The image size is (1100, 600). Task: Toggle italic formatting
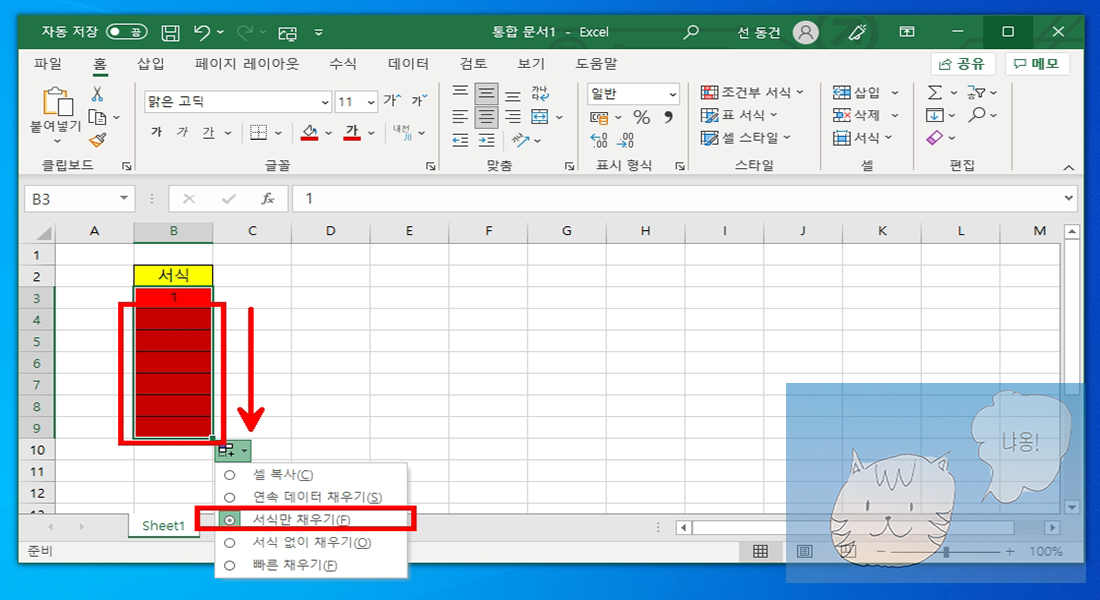[182, 132]
